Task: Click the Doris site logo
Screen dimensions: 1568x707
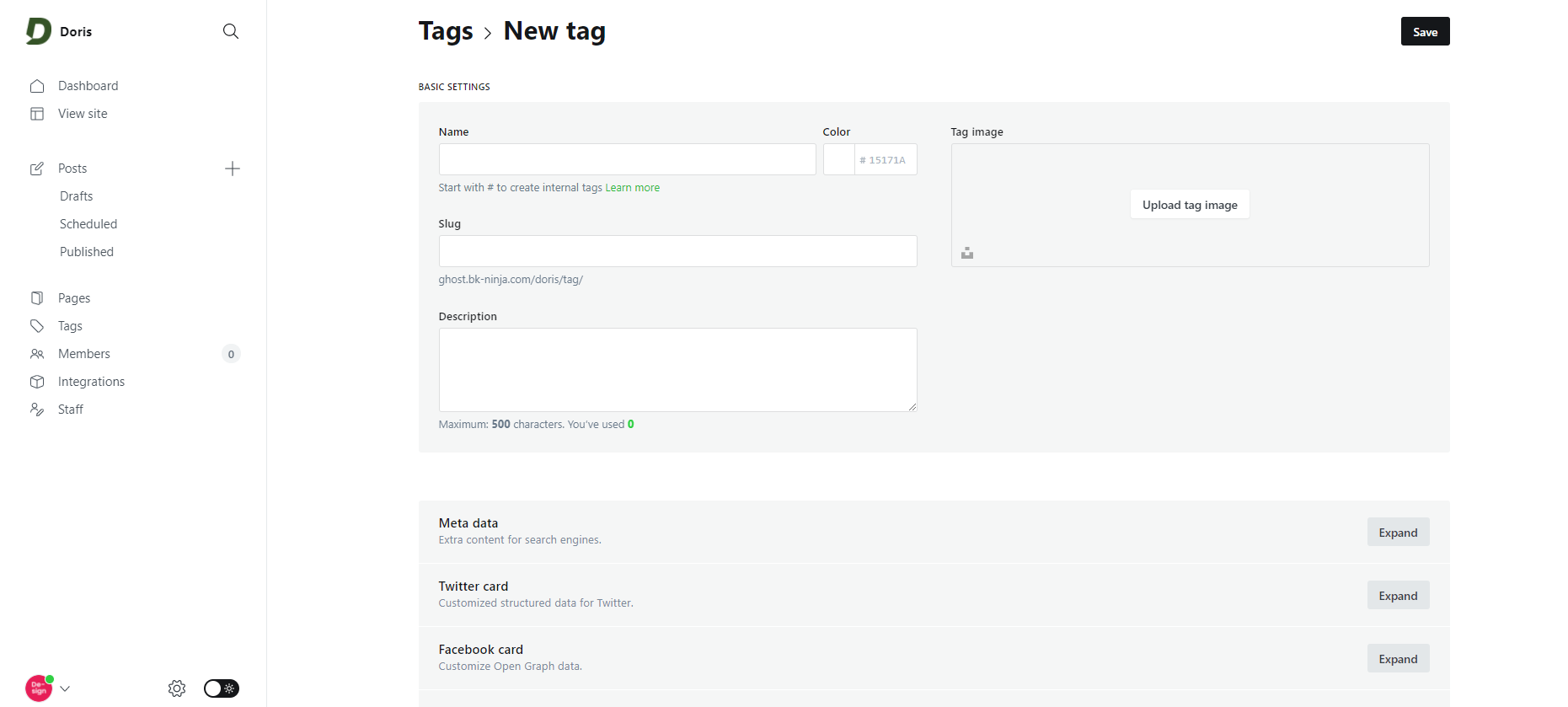Action: coord(39,31)
